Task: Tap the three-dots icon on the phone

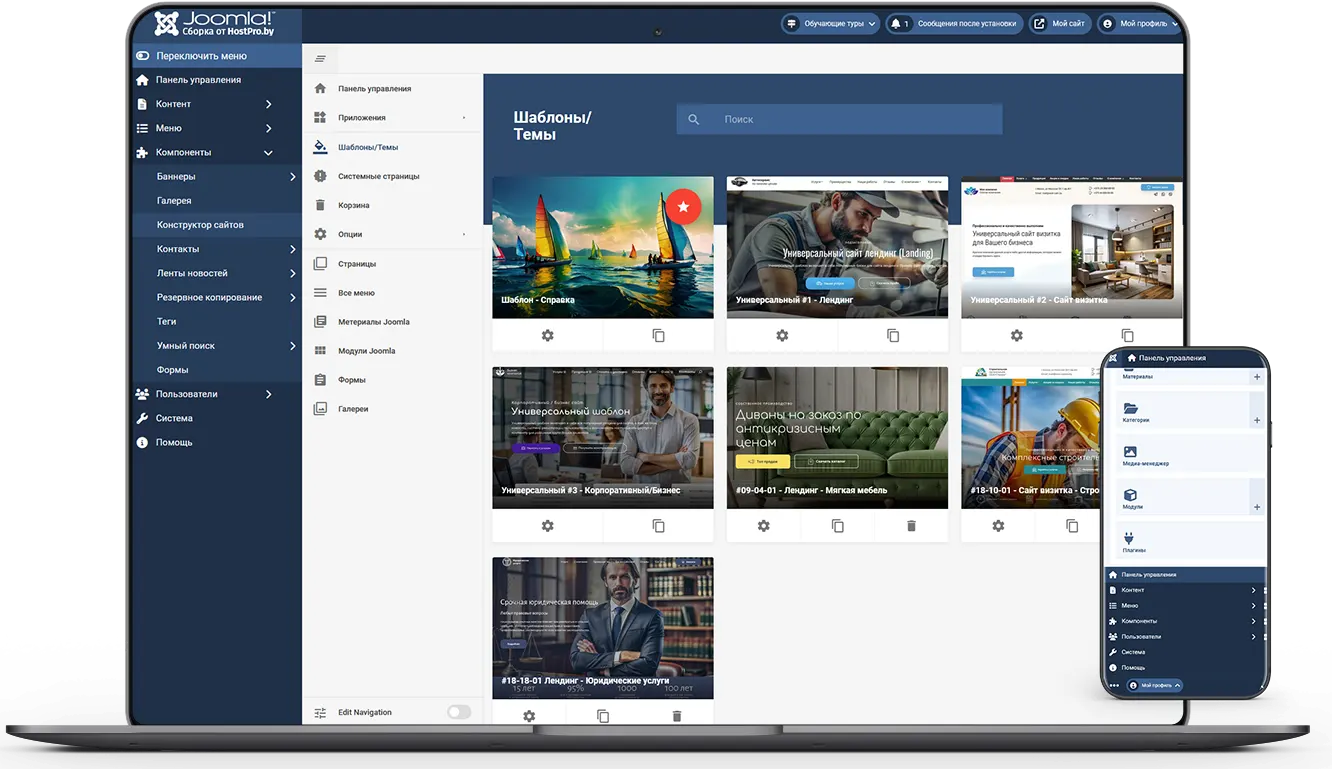Action: tap(1114, 686)
